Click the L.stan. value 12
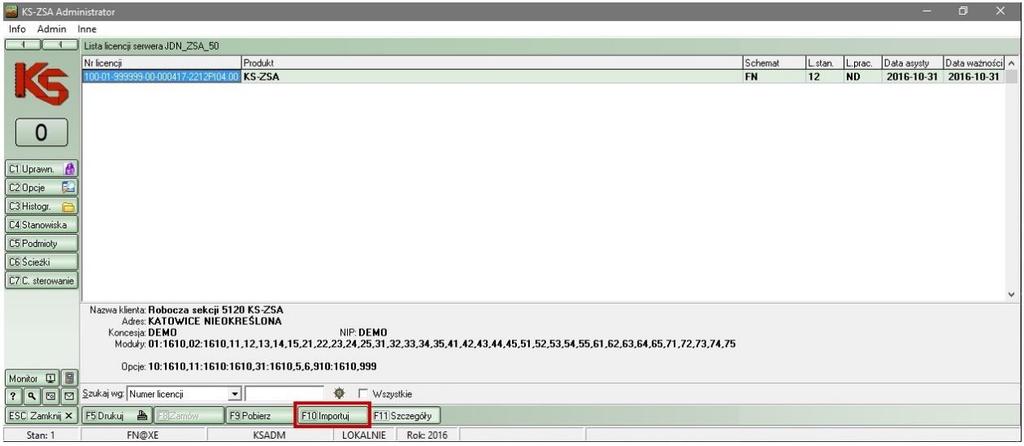This screenshot has width=1024, height=446. [824, 76]
